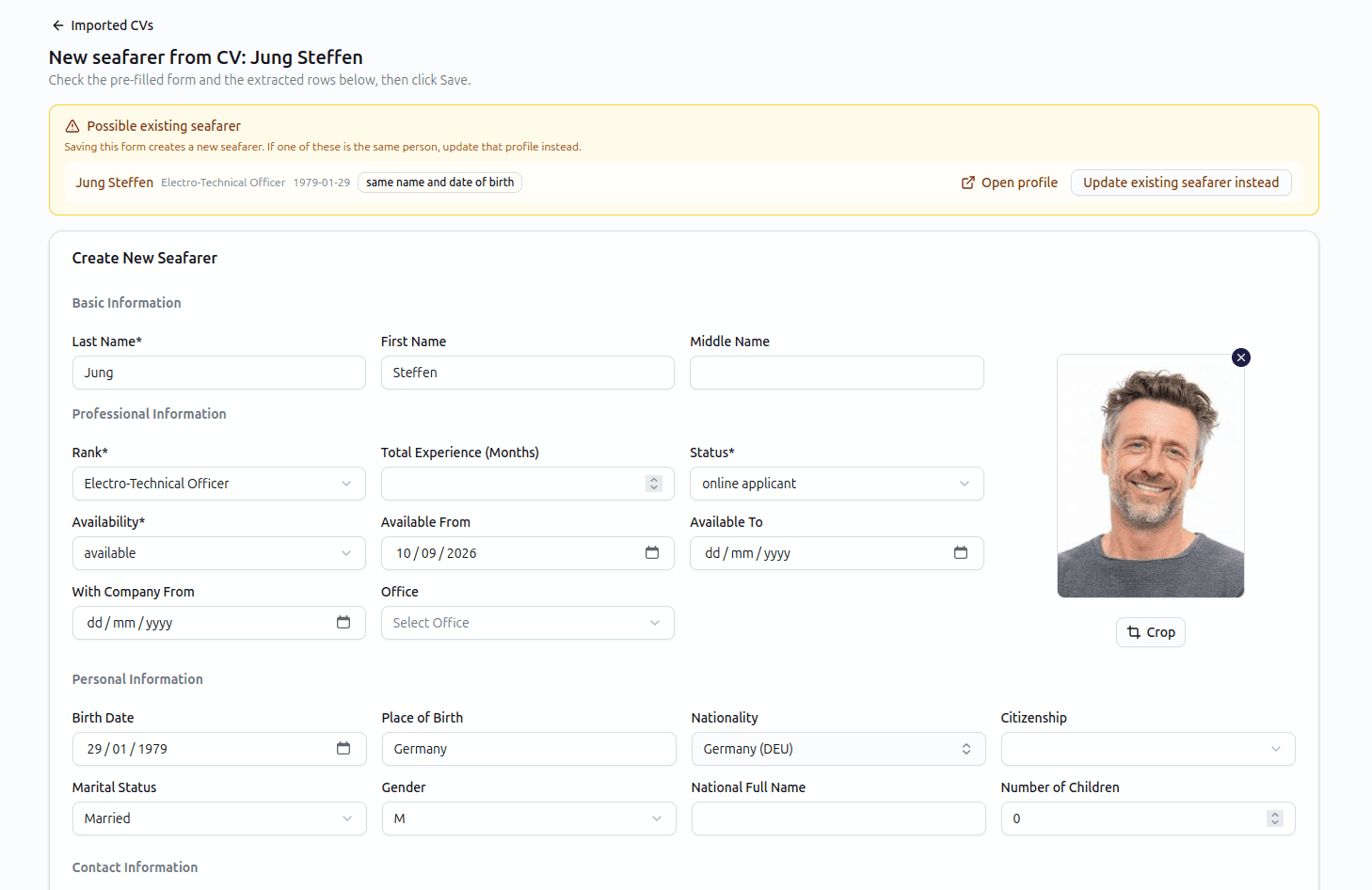Adjust the Total Experience months stepper

click(654, 484)
